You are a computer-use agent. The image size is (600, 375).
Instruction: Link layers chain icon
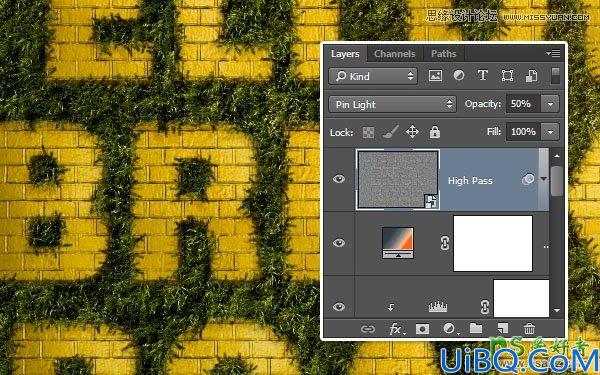[x=368, y=329]
